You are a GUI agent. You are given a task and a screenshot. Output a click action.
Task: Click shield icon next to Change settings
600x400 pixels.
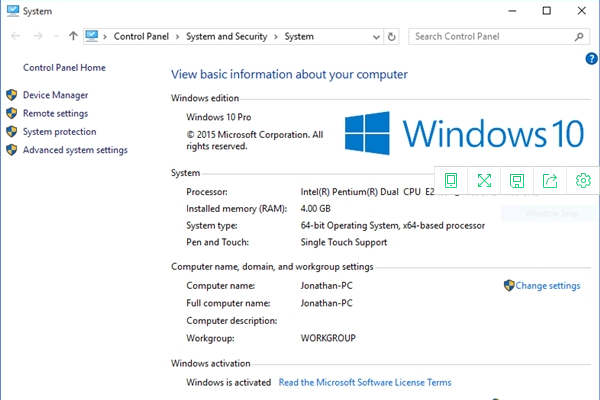[x=509, y=285]
